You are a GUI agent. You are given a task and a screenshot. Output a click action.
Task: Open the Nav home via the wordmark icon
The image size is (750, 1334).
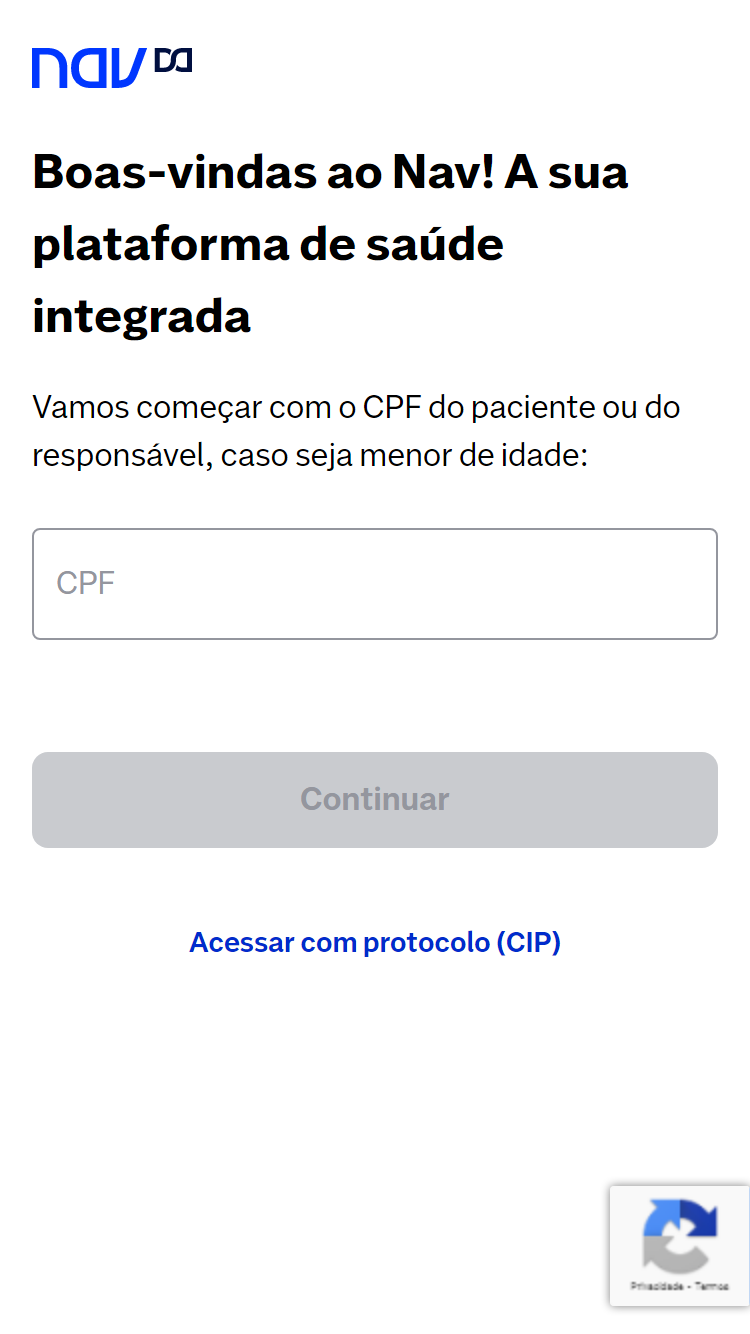(88, 67)
